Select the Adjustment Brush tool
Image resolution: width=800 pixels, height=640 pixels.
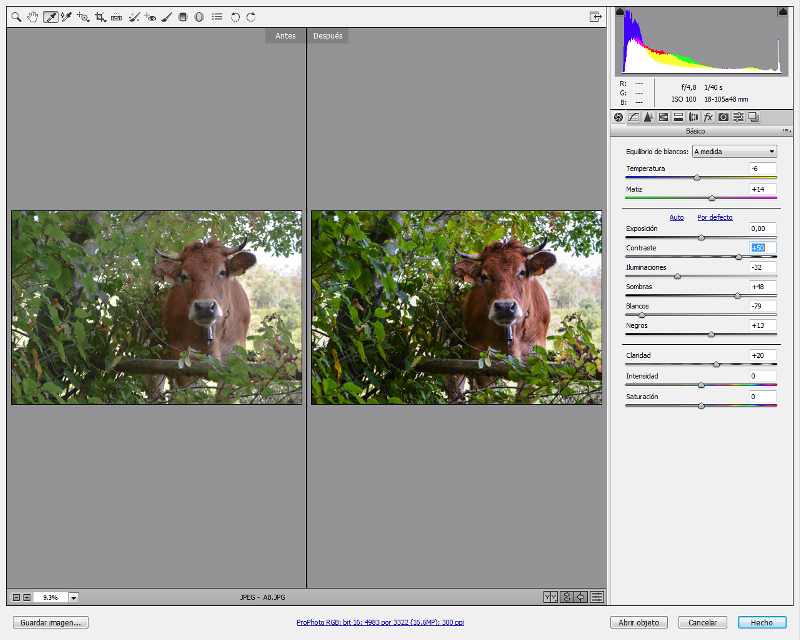[166, 17]
